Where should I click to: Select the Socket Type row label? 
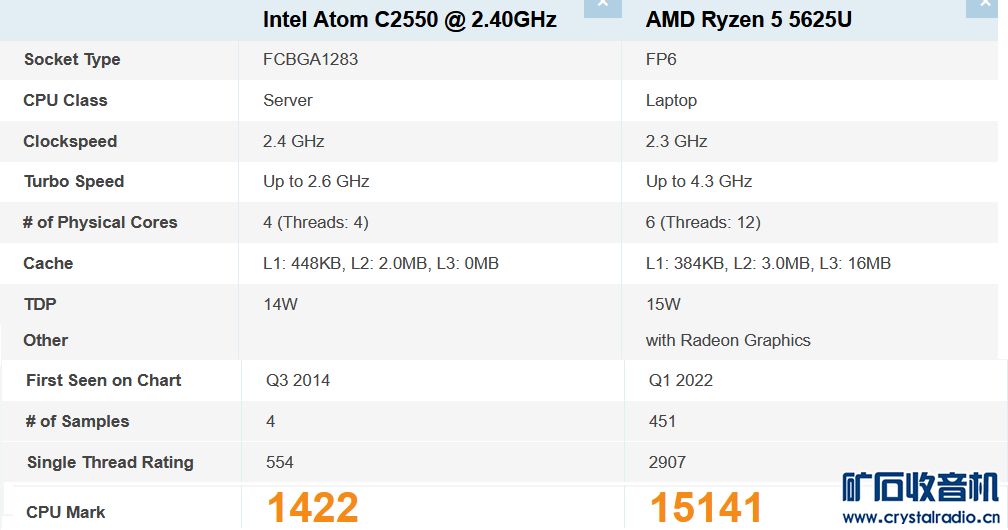72,59
